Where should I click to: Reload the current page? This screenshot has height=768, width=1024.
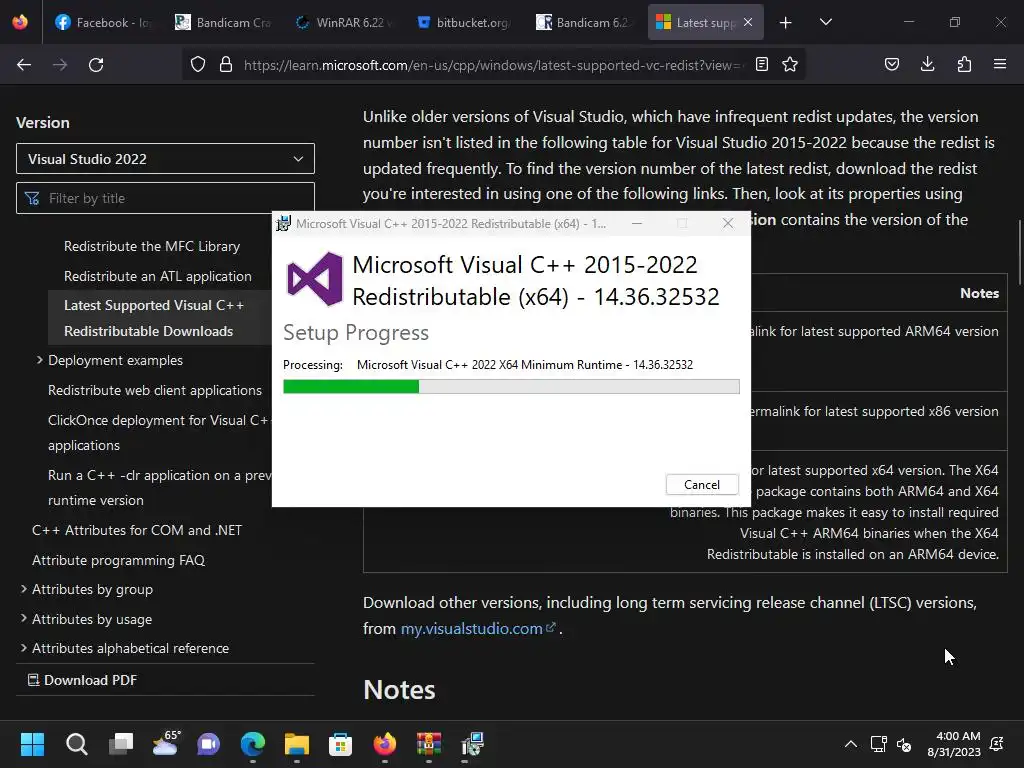pyautogui.click(x=96, y=65)
